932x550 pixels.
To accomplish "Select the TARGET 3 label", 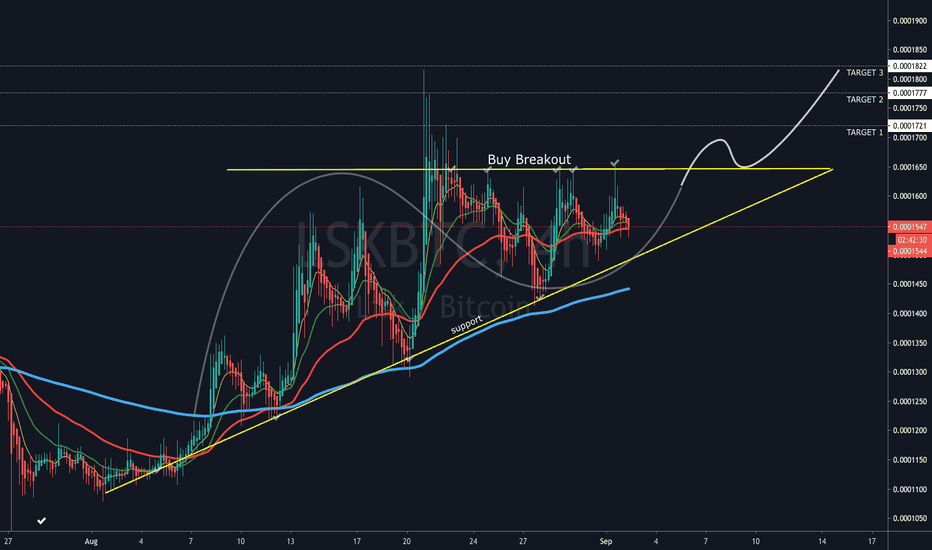I will (865, 73).
